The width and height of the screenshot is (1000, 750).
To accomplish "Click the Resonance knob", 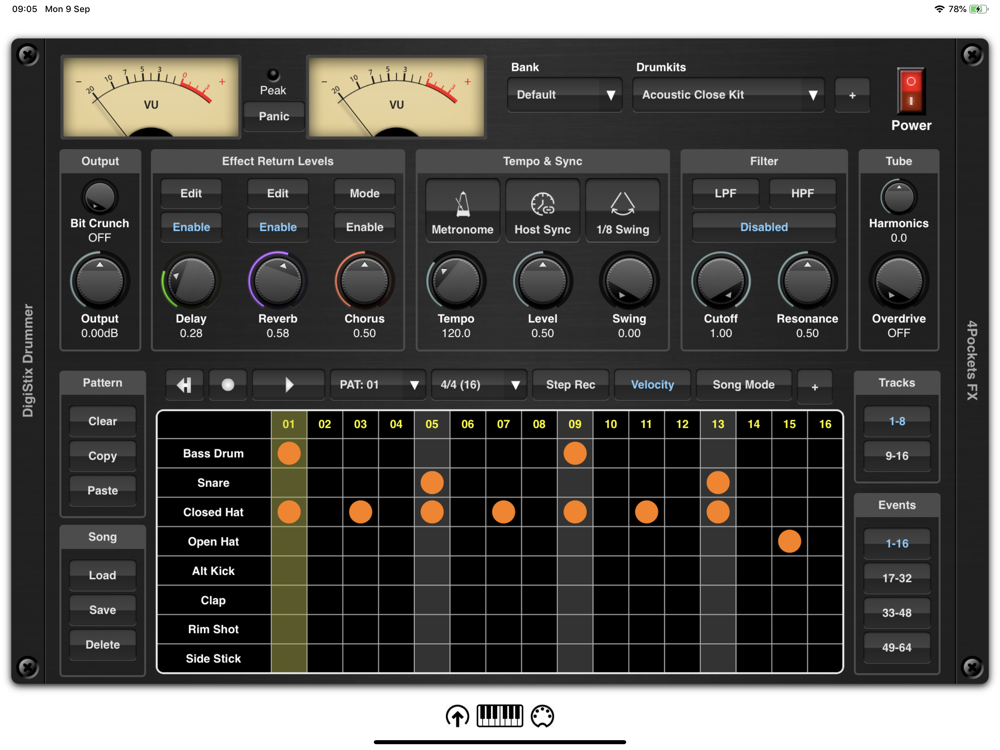I will 807,281.
